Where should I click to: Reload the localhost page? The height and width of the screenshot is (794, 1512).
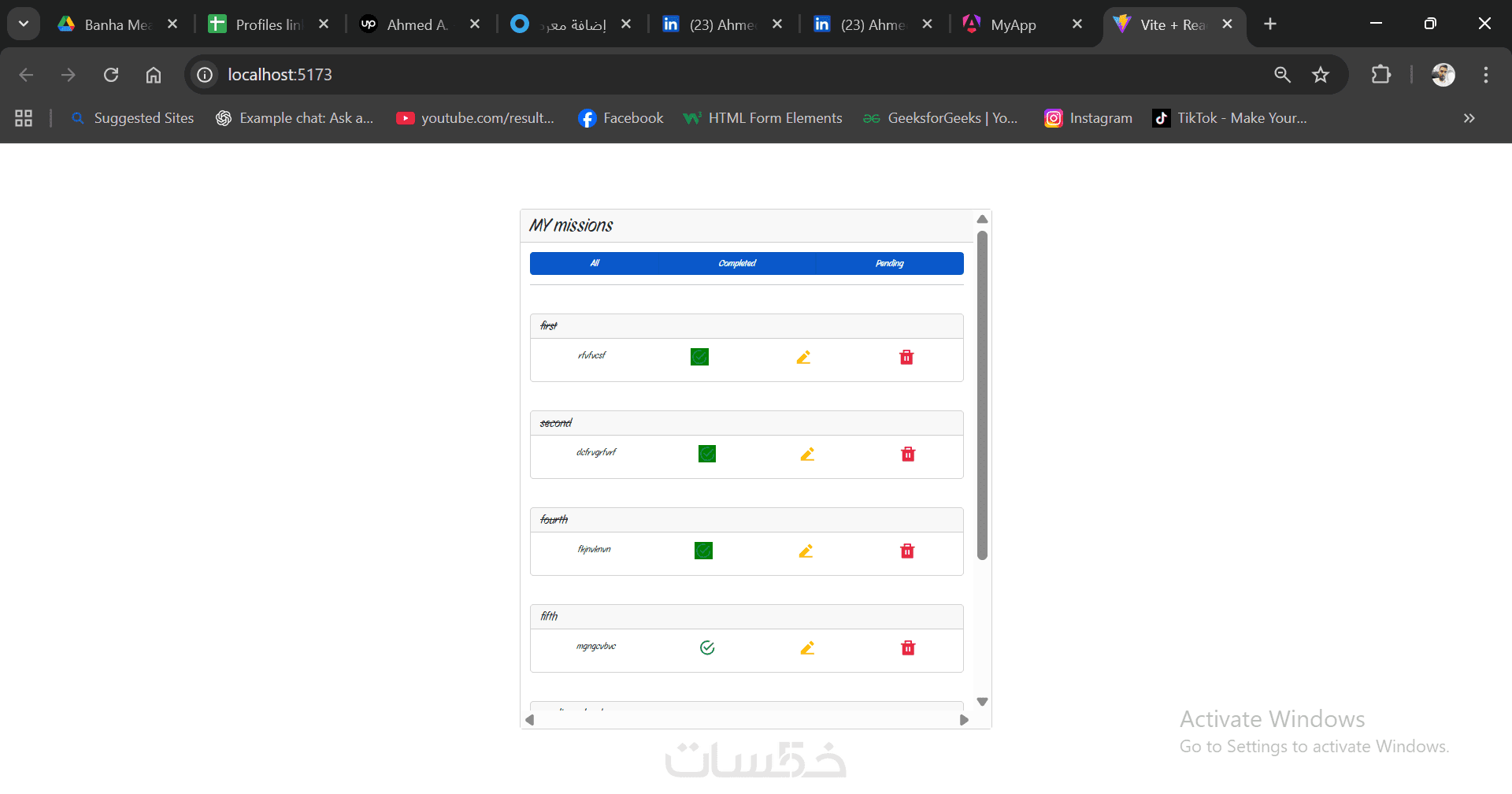pos(111,75)
